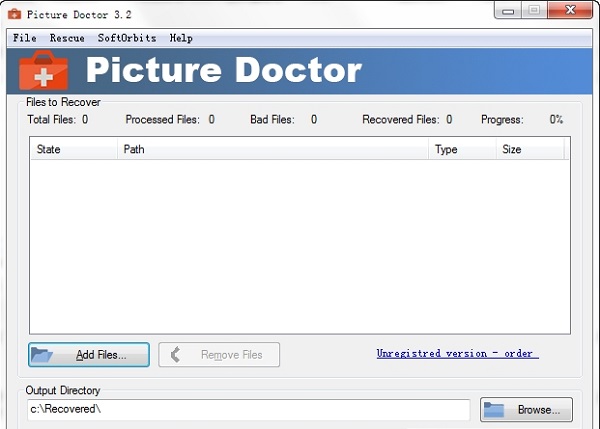The width and height of the screenshot is (600, 429).
Task: Follow the Unregistred version order link
Action: click(x=458, y=353)
